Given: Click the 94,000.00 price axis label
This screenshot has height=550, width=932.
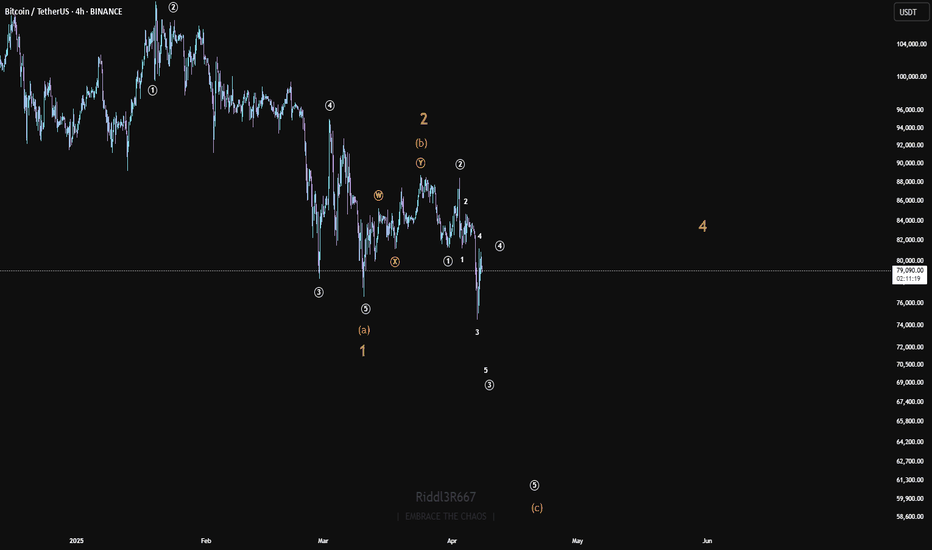Looking at the screenshot, I should [x=911, y=128].
